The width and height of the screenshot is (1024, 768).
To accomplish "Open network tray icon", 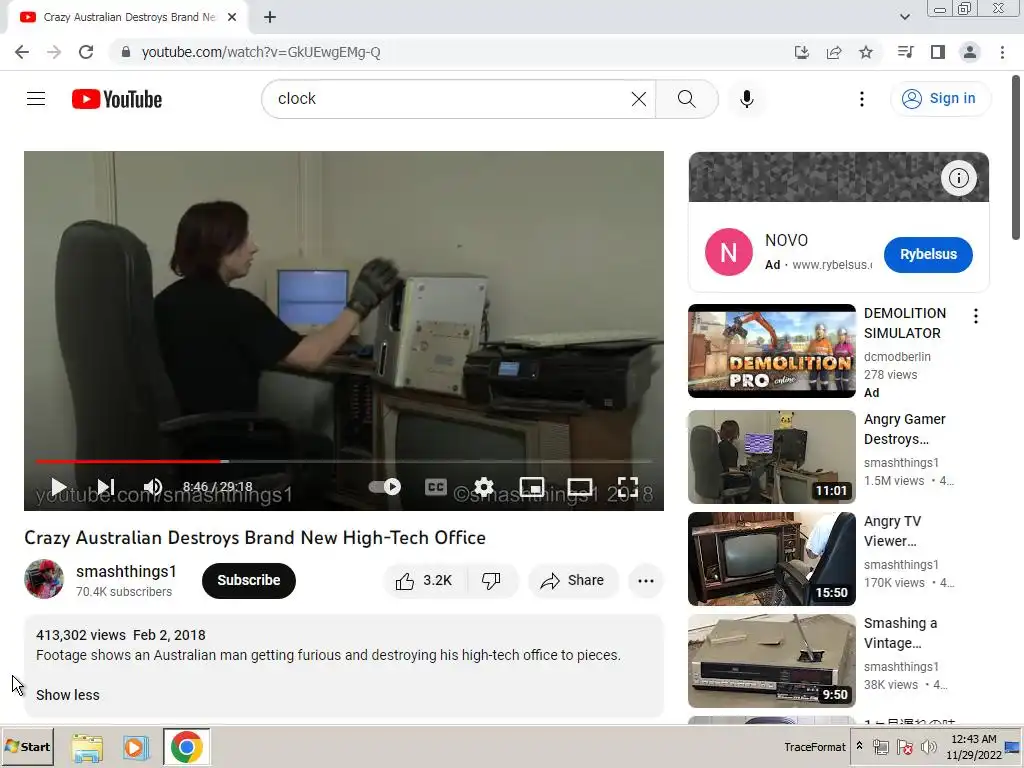I will click(x=881, y=747).
